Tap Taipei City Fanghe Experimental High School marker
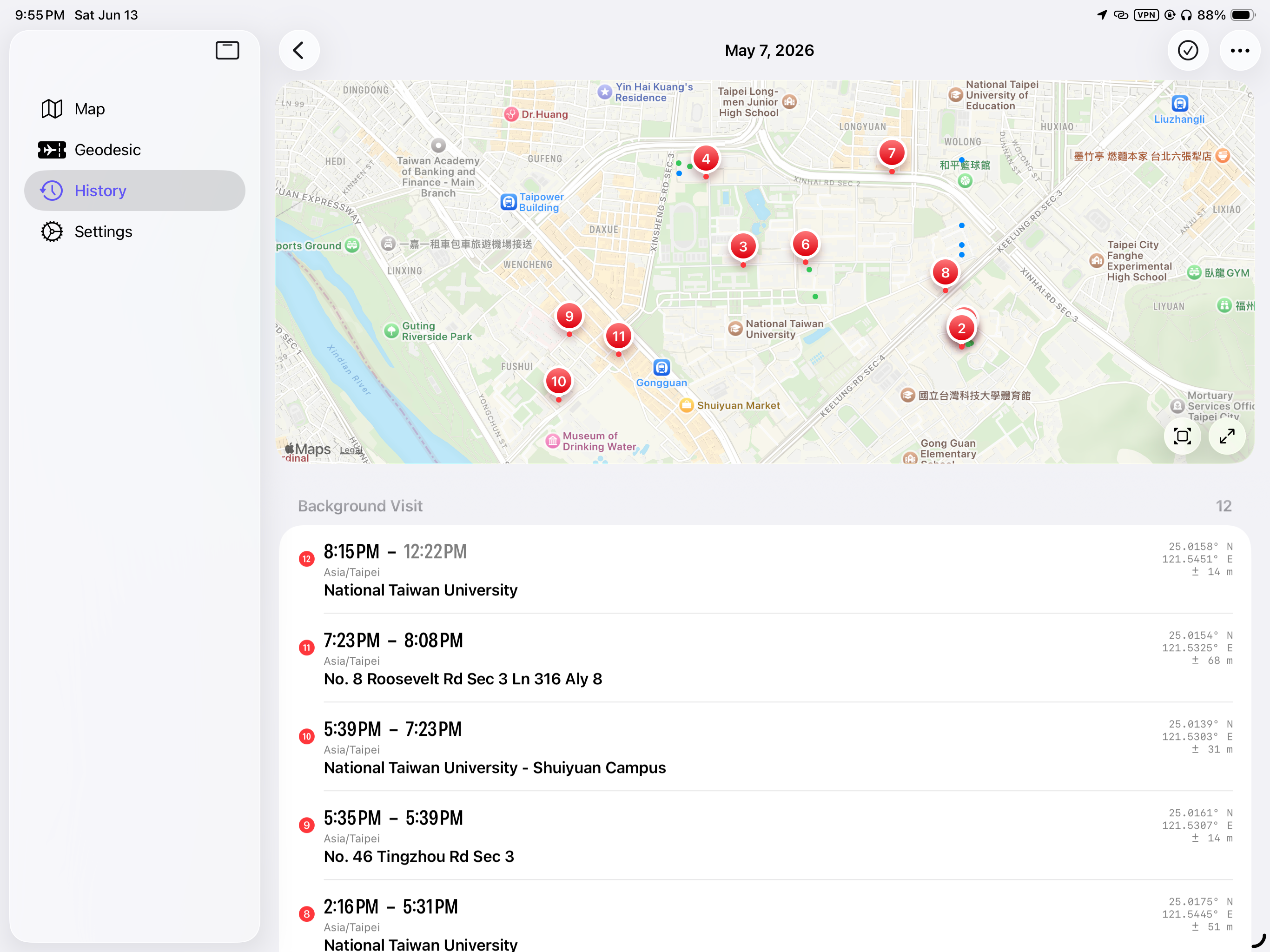Viewport: 1270px width, 952px height. click(1097, 261)
